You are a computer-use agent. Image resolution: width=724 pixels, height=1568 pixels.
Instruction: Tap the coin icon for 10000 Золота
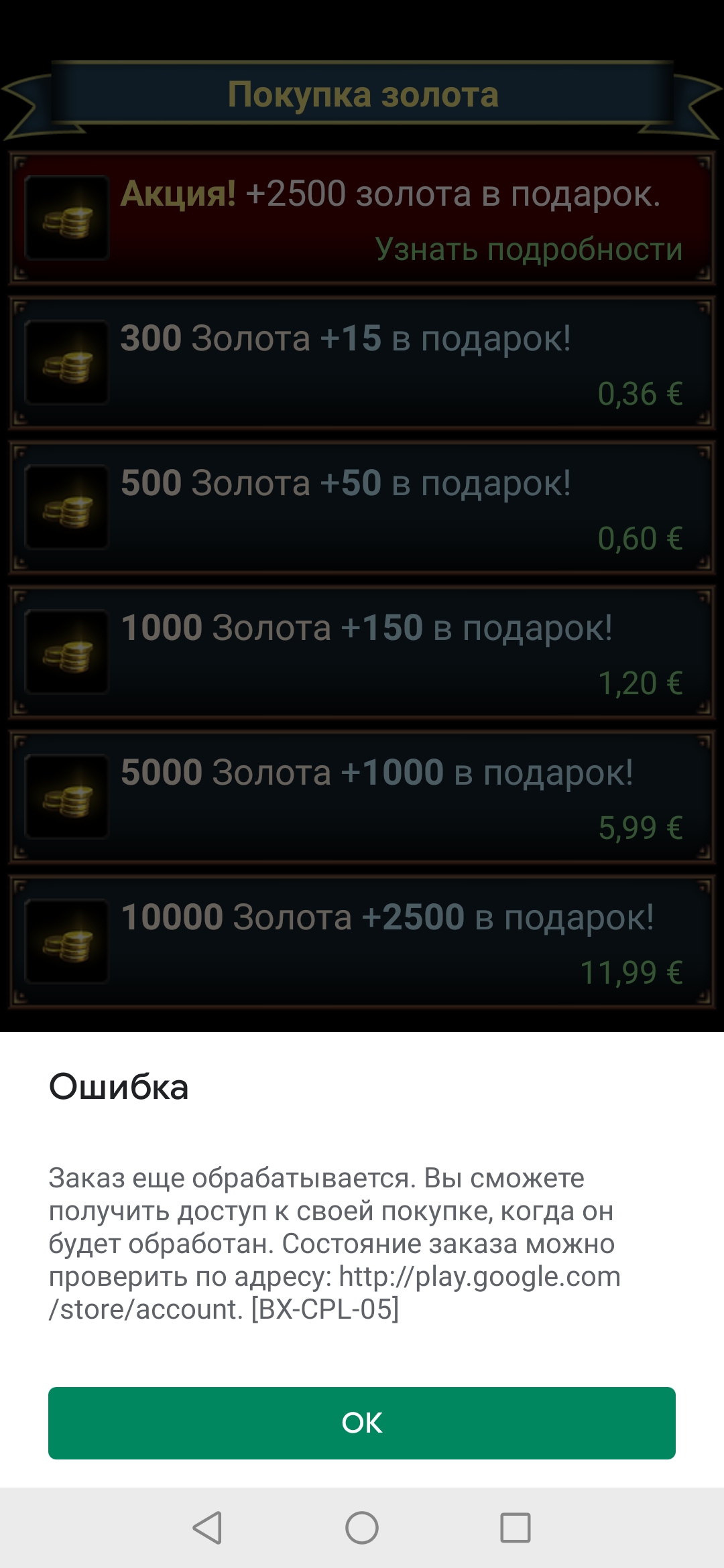[x=67, y=941]
